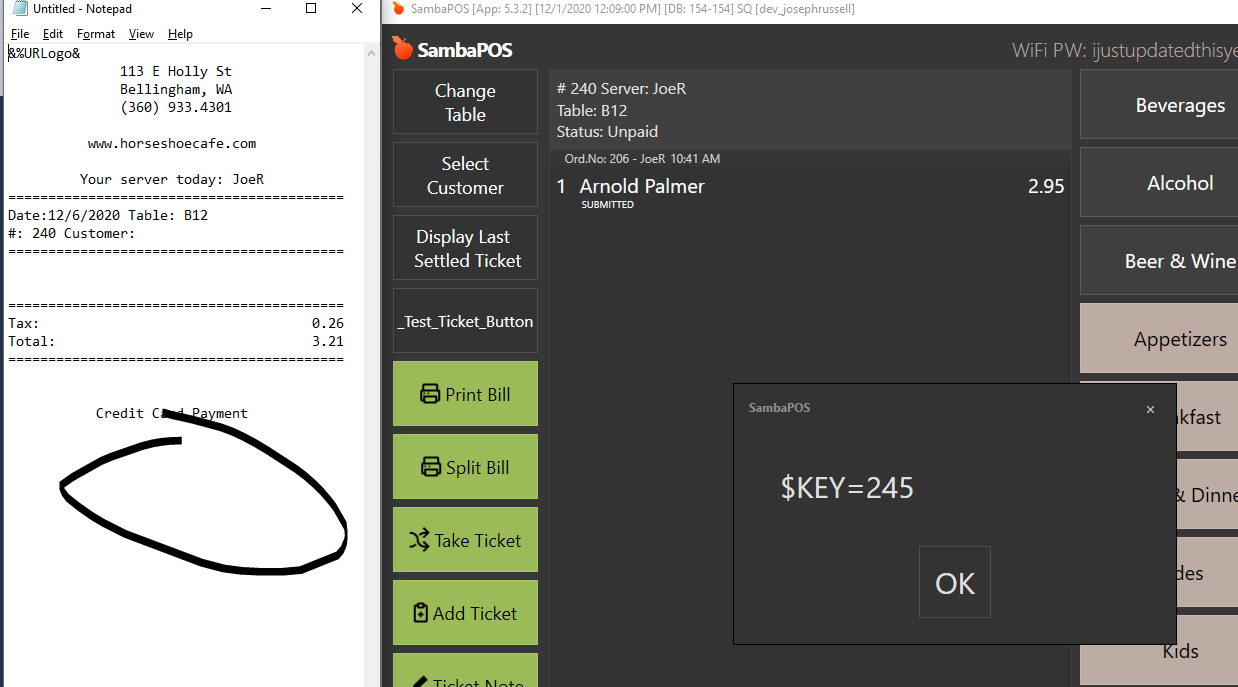Click the printer icon on Print Bill
Image resolution: width=1238 pixels, height=687 pixels.
click(x=430, y=394)
